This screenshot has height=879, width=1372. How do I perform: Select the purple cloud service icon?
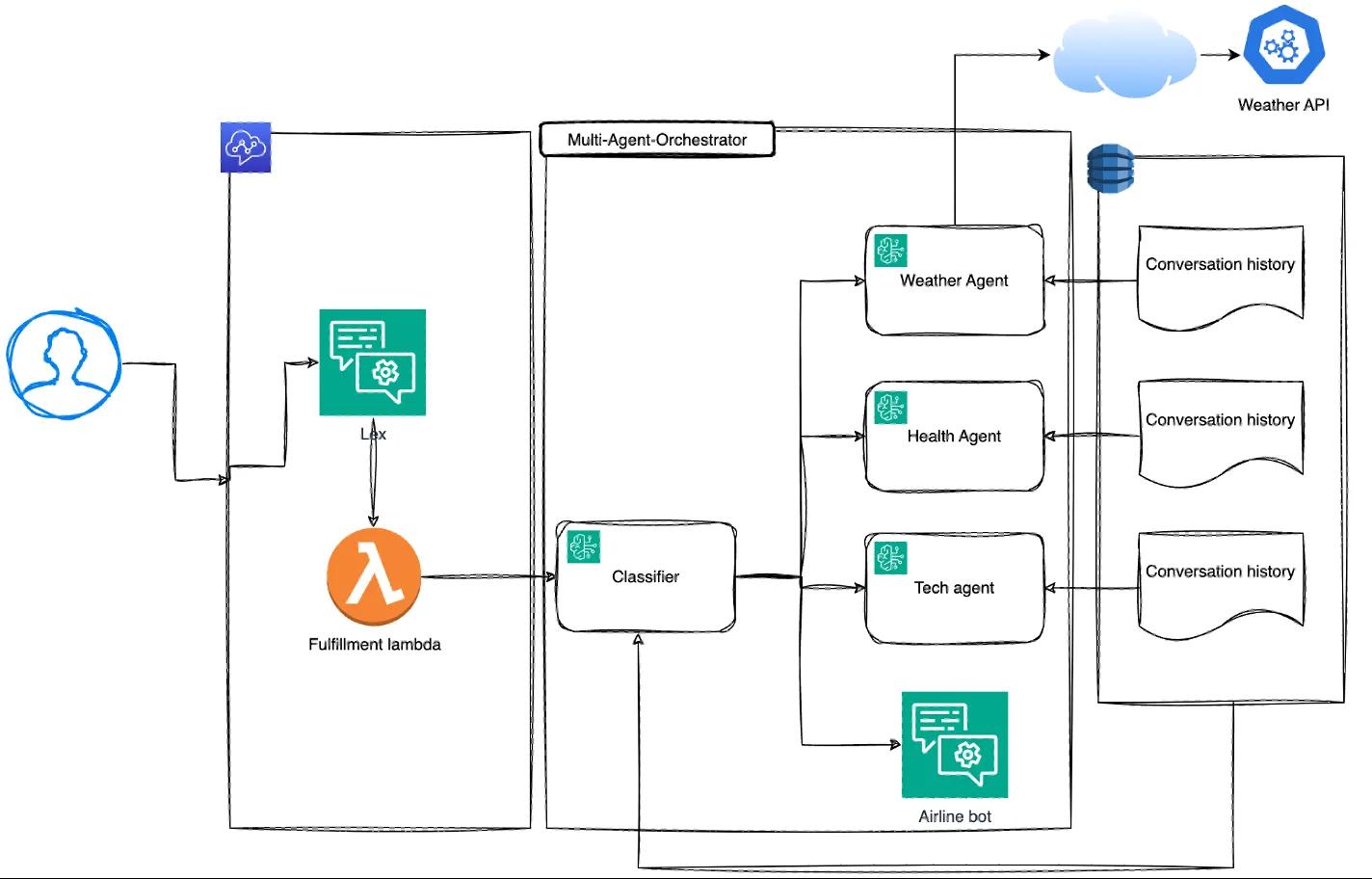point(246,147)
